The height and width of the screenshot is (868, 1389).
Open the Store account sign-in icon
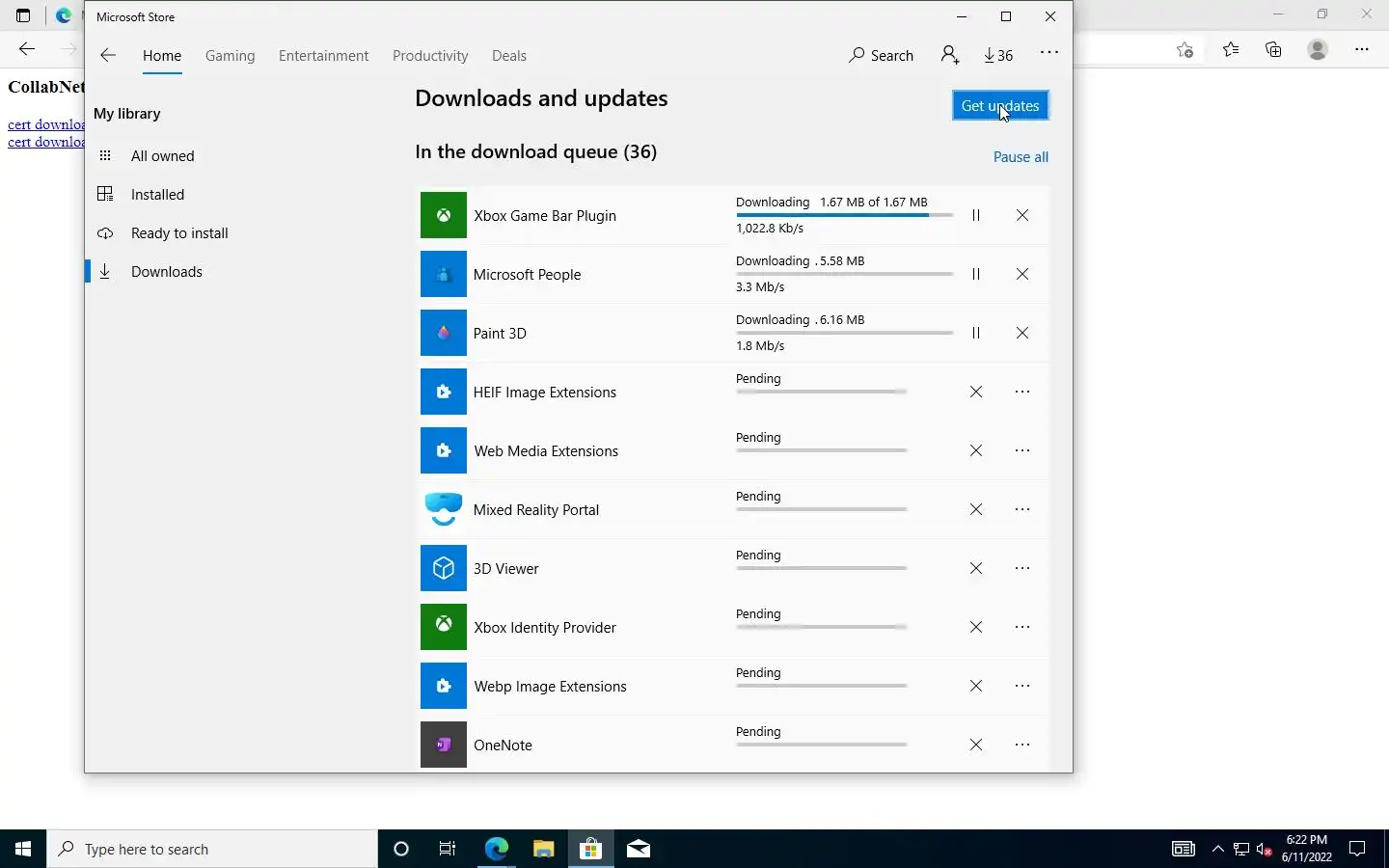pos(950,56)
